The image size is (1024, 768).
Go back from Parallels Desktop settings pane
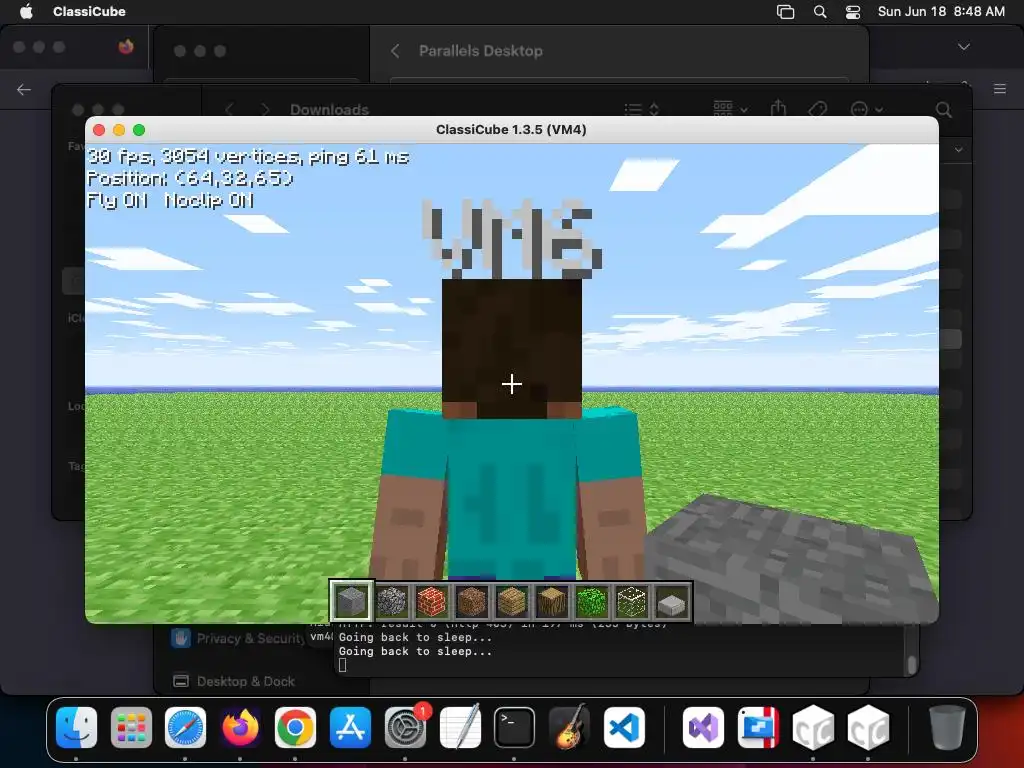[x=395, y=51]
